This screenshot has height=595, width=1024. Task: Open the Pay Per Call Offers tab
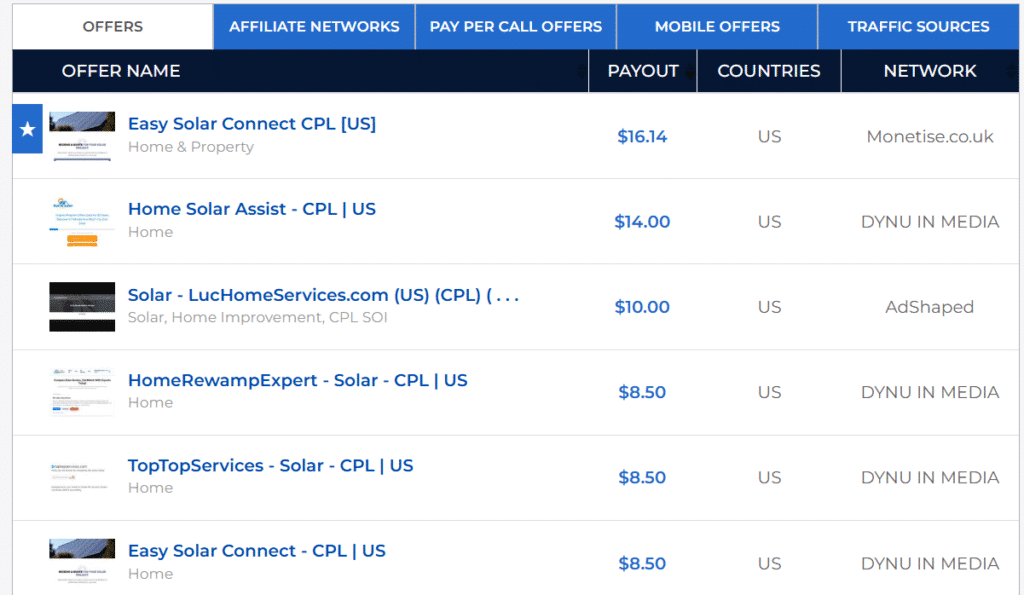(515, 27)
